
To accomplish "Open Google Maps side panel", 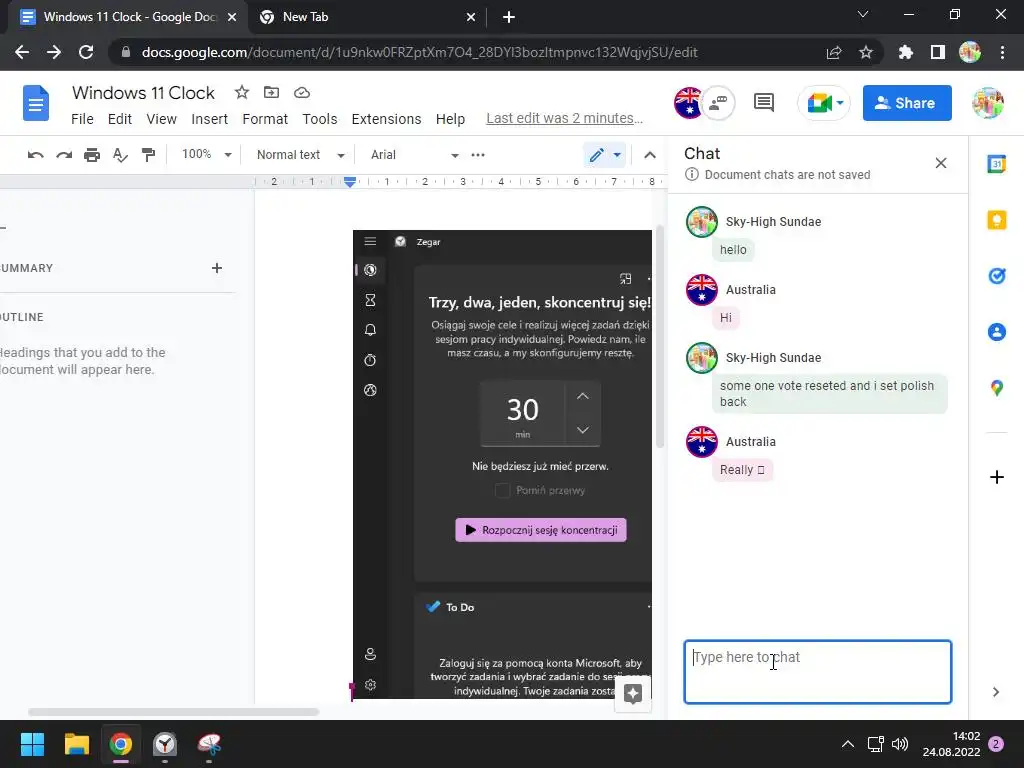I will 997,388.
